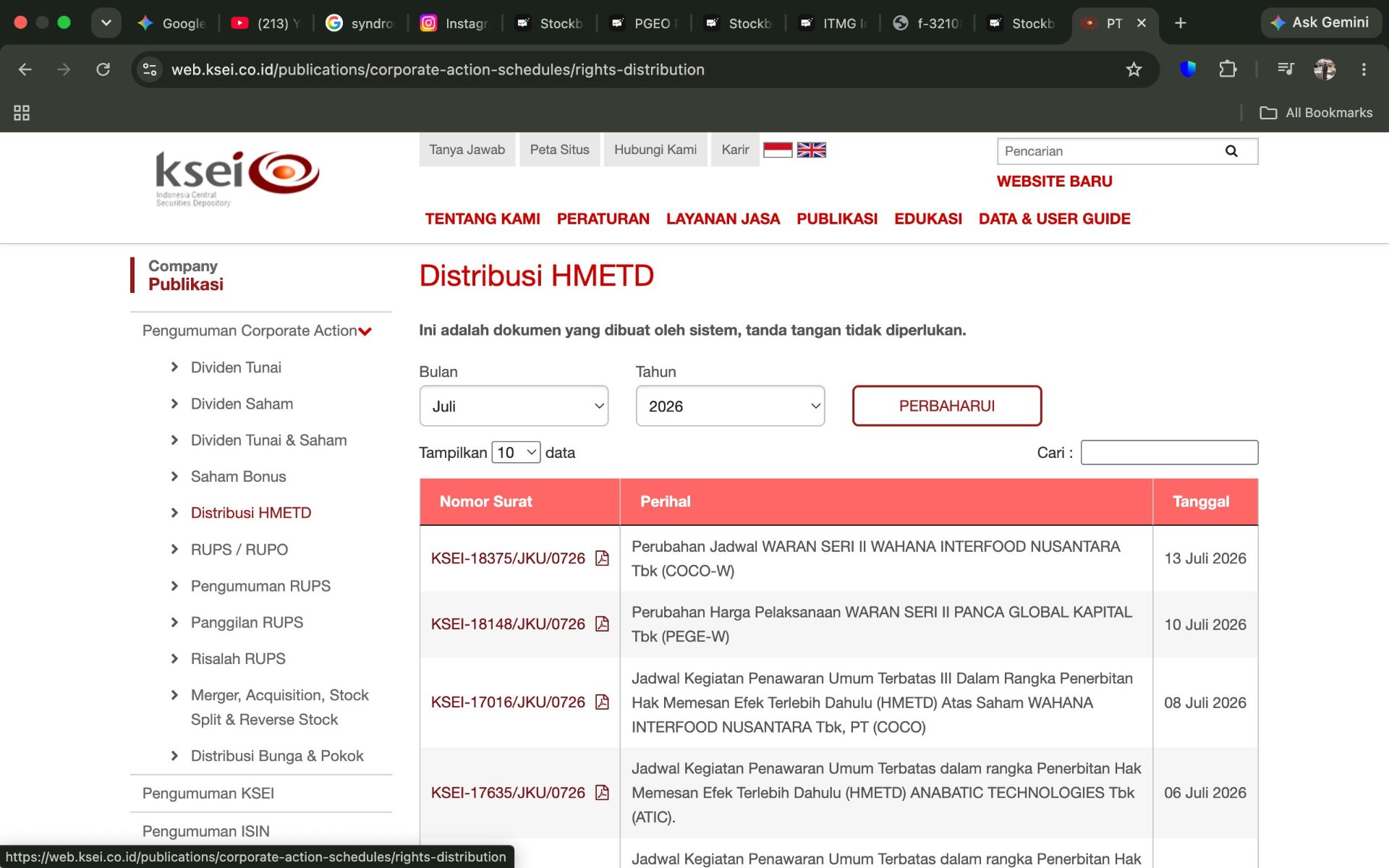This screenshot has height=868, width=1389.
Task: Switch site language to Indonesian flag
Action: click(x=778, y=150)
